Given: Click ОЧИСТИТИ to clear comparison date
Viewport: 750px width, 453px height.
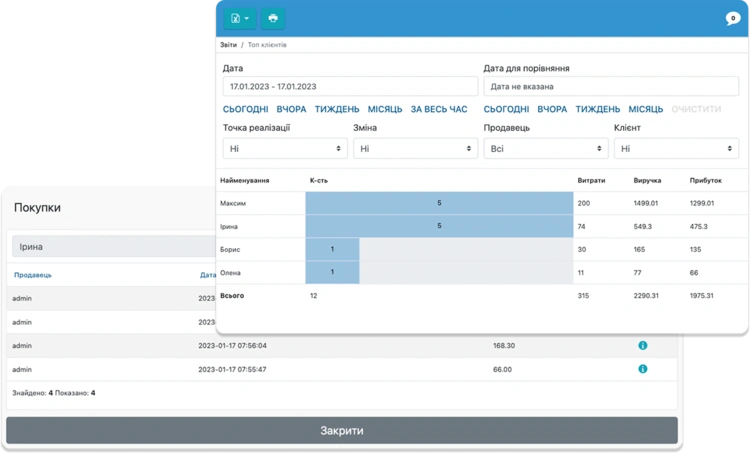Looking at the screenshot, I should 696,110.
